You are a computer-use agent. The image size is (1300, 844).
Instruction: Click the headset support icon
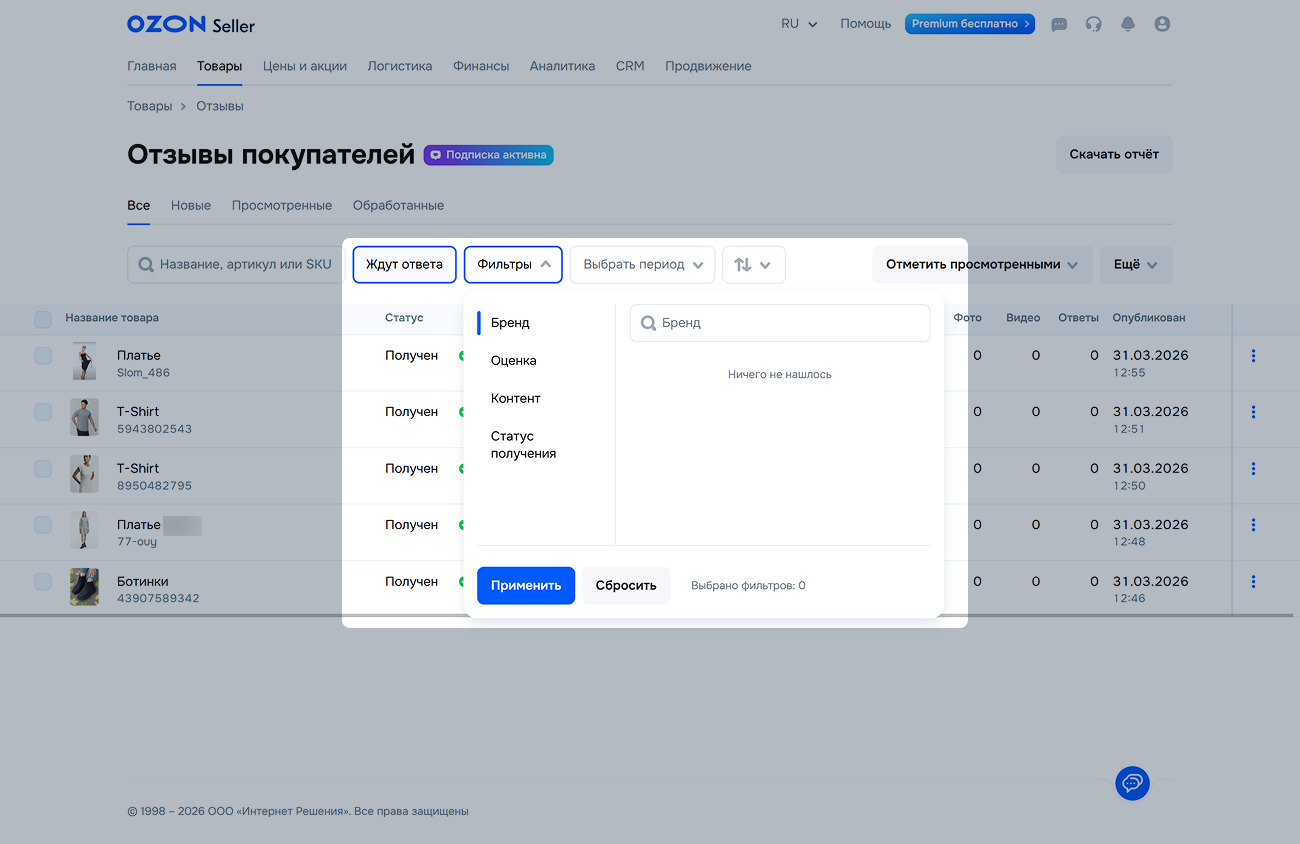pyautogui.click(x=1093, y=24)
